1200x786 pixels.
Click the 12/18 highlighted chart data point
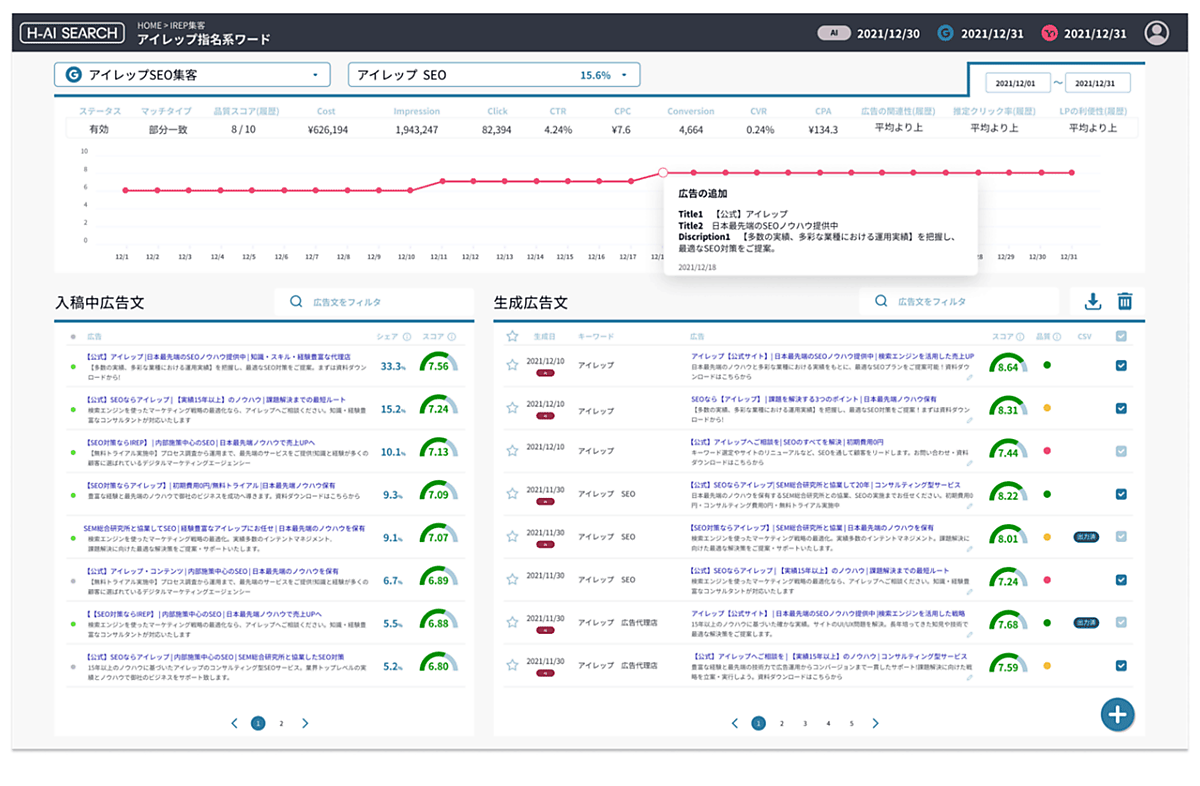click(662, 173)
